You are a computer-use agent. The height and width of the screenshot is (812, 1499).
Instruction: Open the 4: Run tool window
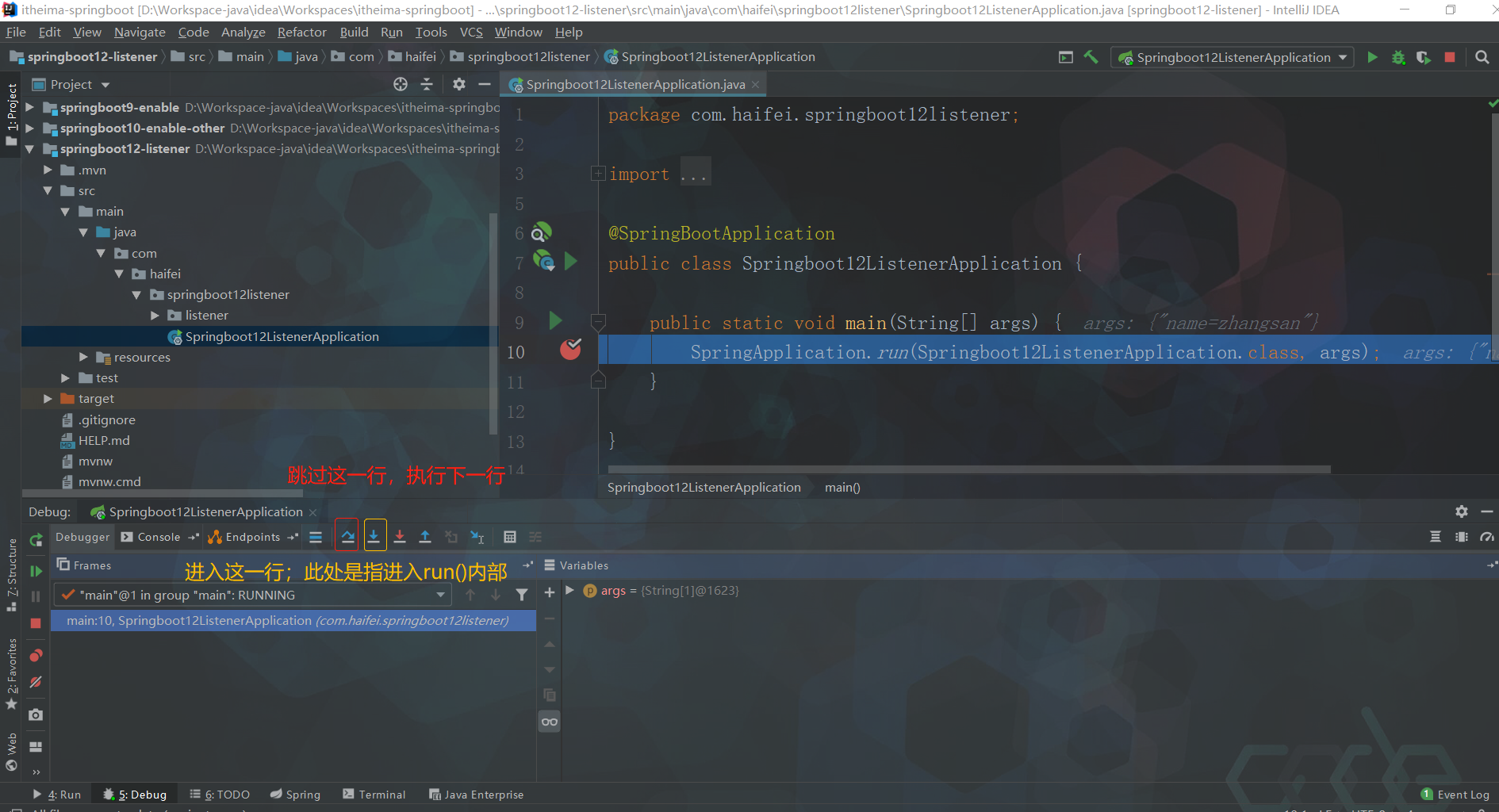tap(57, 795)
